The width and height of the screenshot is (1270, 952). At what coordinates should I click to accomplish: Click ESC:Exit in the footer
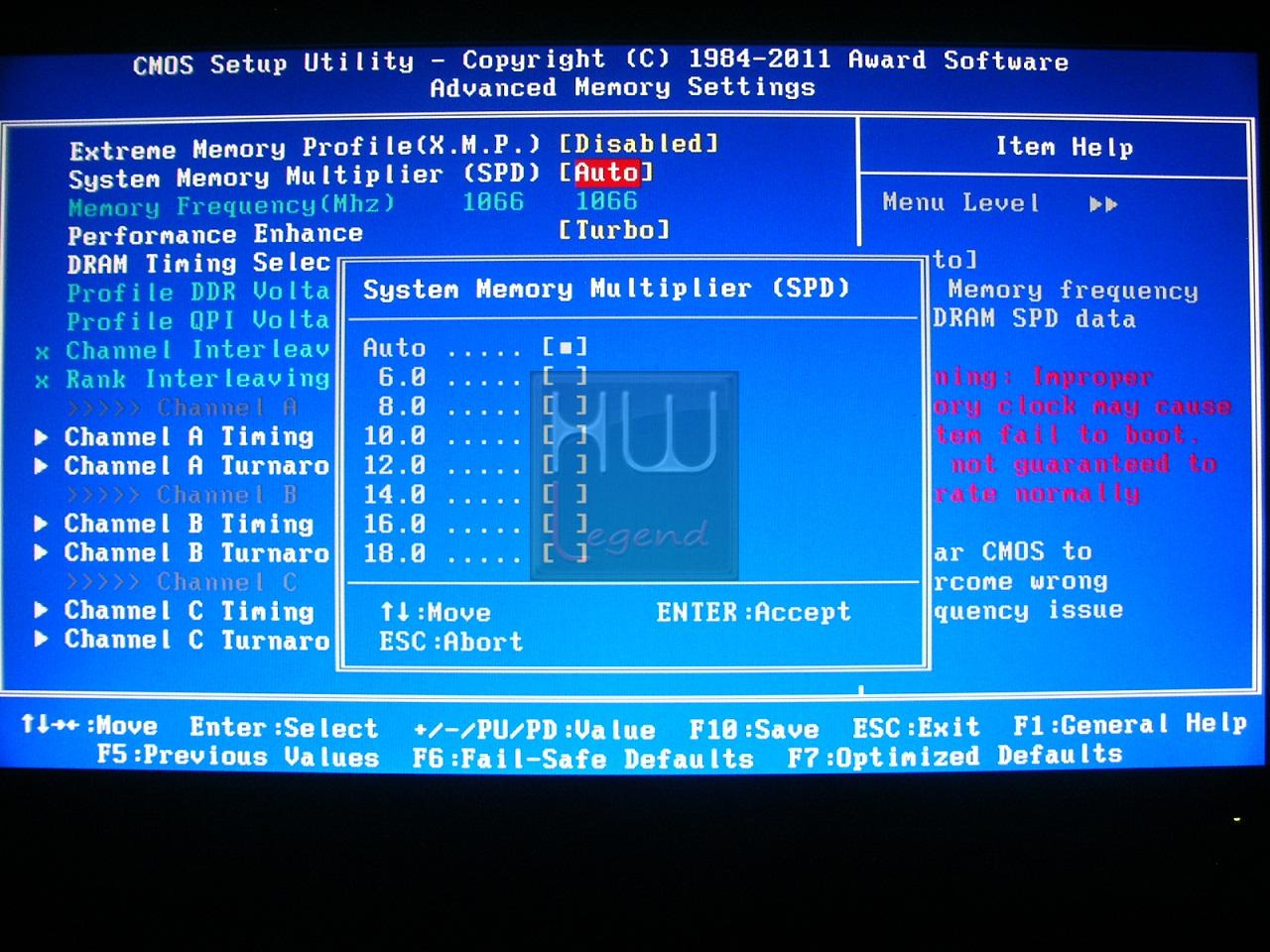[x=916, y=728]
